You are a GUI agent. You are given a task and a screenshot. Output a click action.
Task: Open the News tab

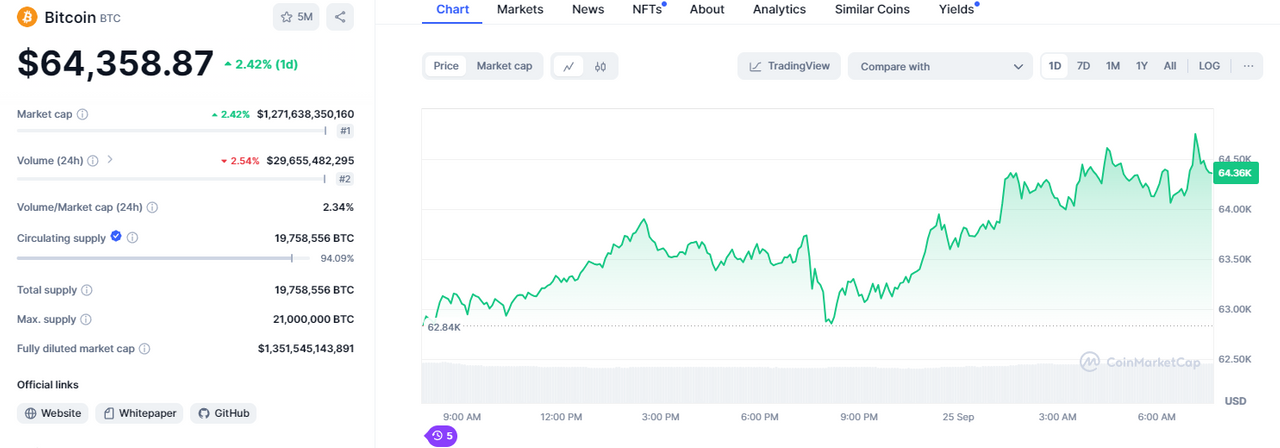tap(588, 9)
